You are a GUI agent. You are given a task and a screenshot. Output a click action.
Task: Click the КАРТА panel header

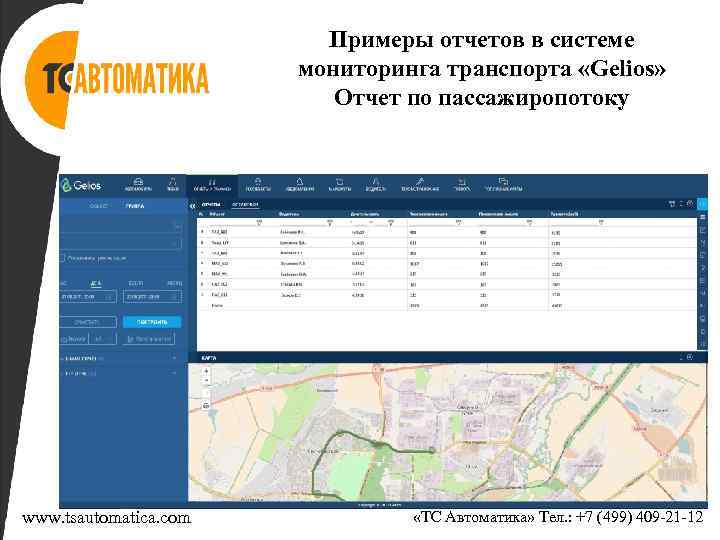point(448,357)
